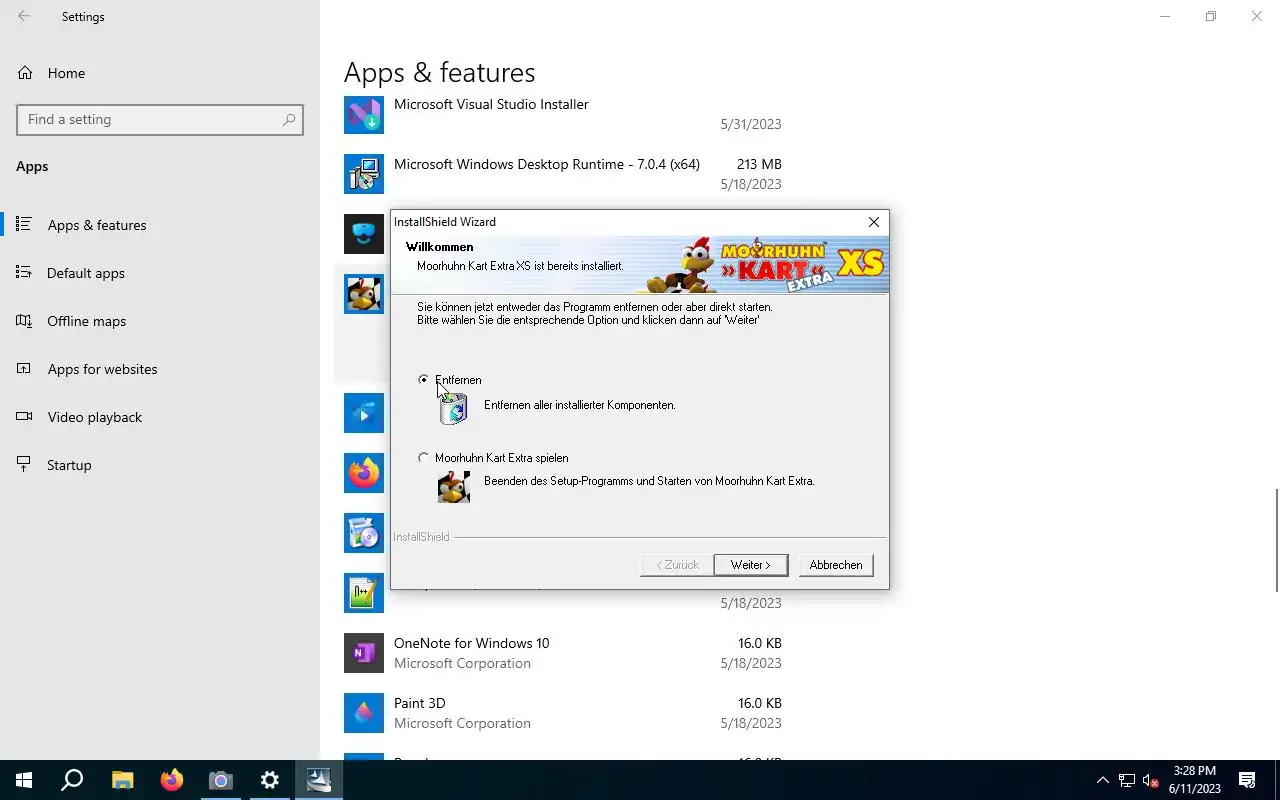Click the green notepad app icon in list
The height and width of the screenshot is (800, 1280).
364,593
